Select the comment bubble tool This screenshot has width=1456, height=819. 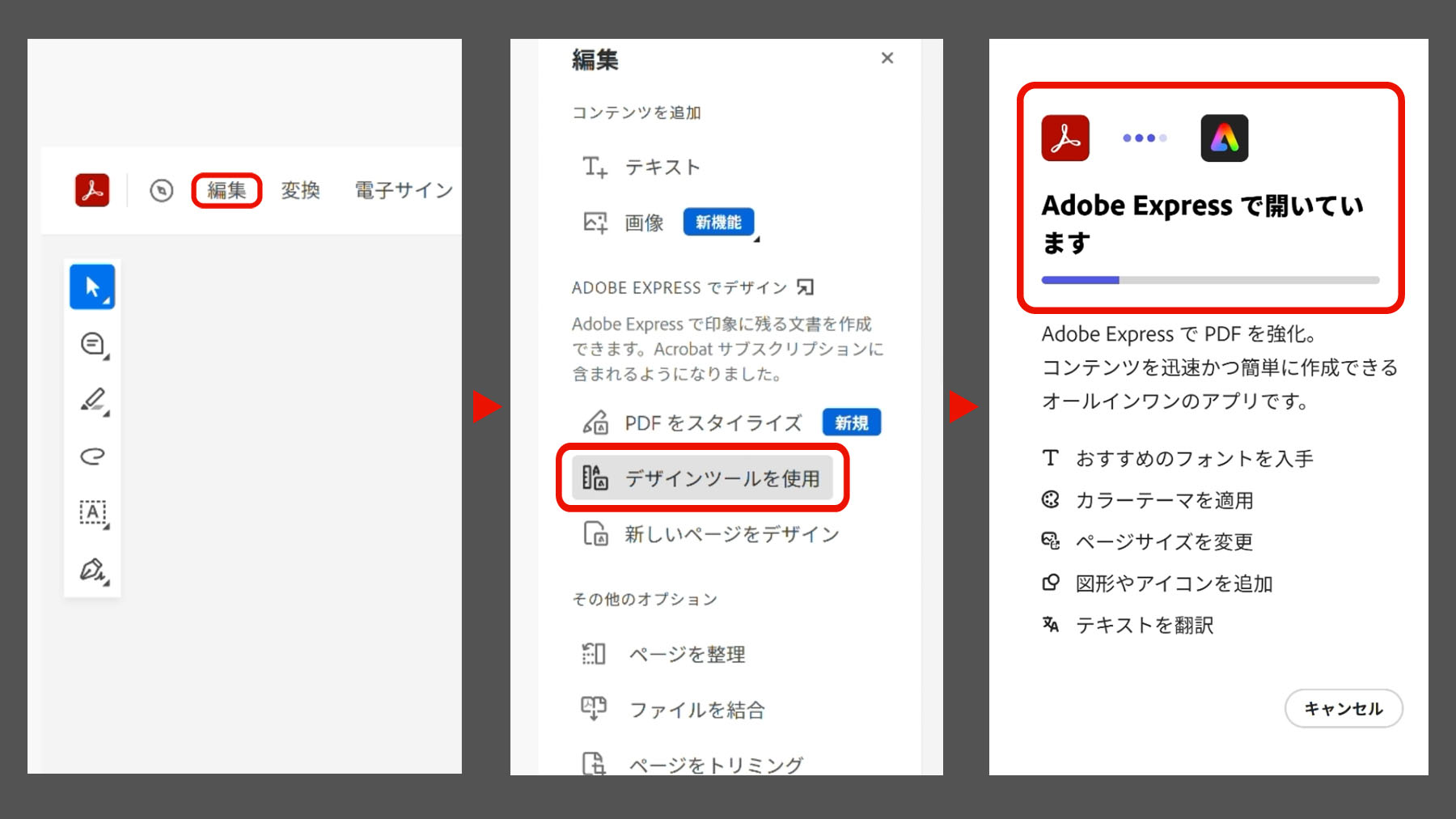click(x=93, y=344)
